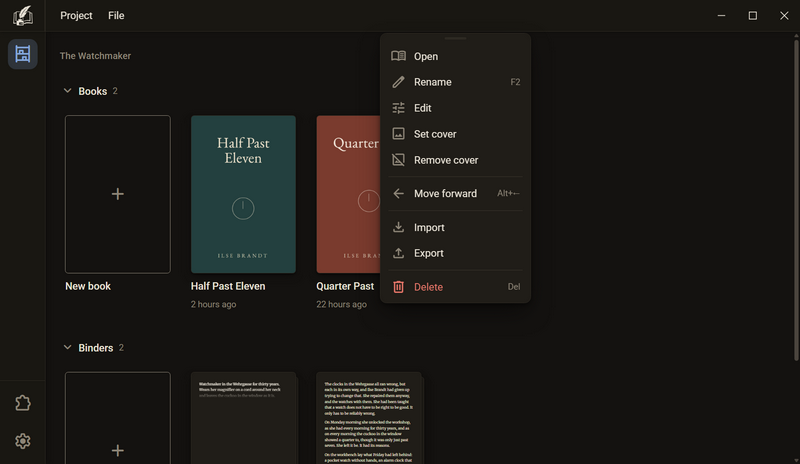
Task: Open the bookshelf library sidebar icon
Action: click(22, 54)
